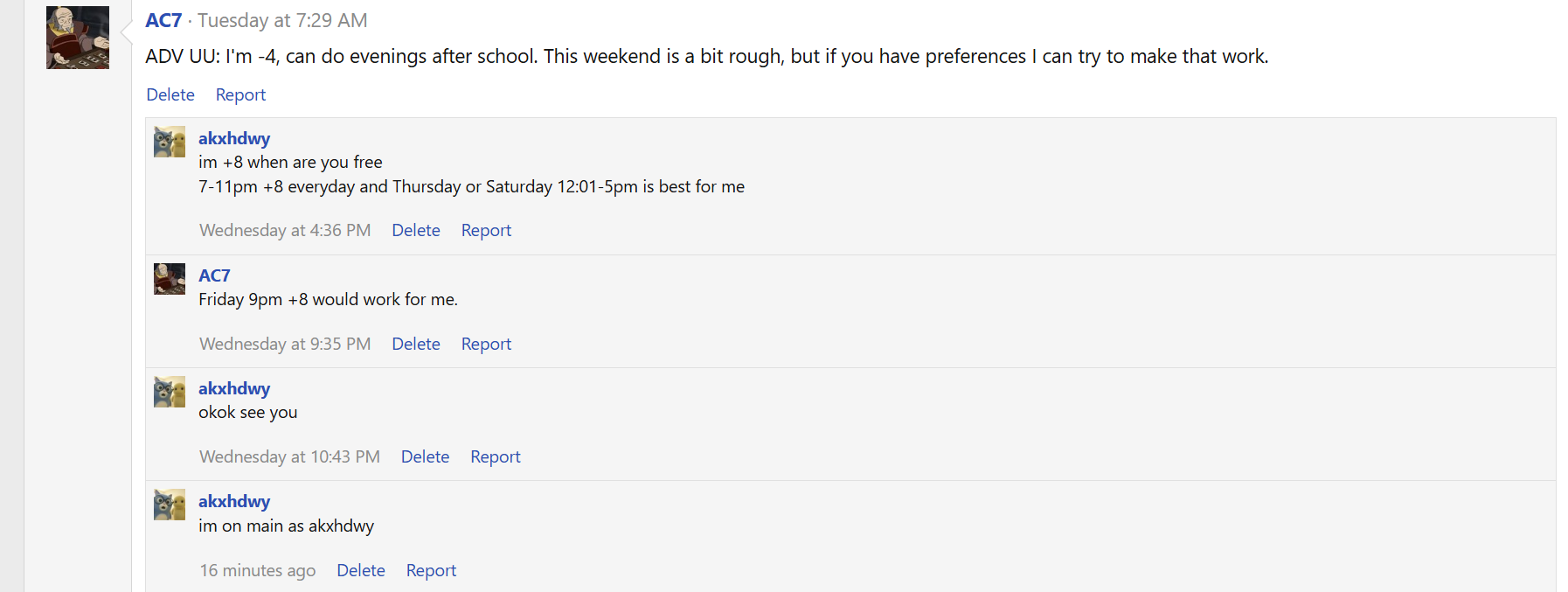Report the comment from 16 minutes ago
Image resolution: width=1568 pixels, height=592 pixels.
tap(431, 570)
